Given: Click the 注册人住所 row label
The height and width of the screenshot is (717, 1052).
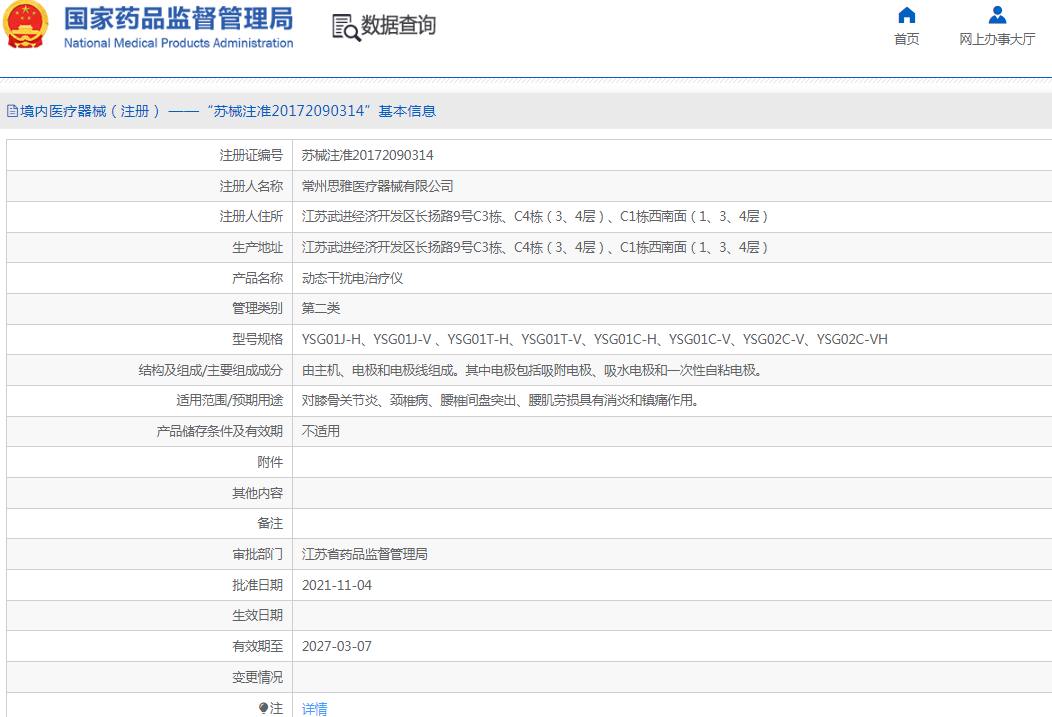Looking at the screenshot, I should [x=251, y=216].
